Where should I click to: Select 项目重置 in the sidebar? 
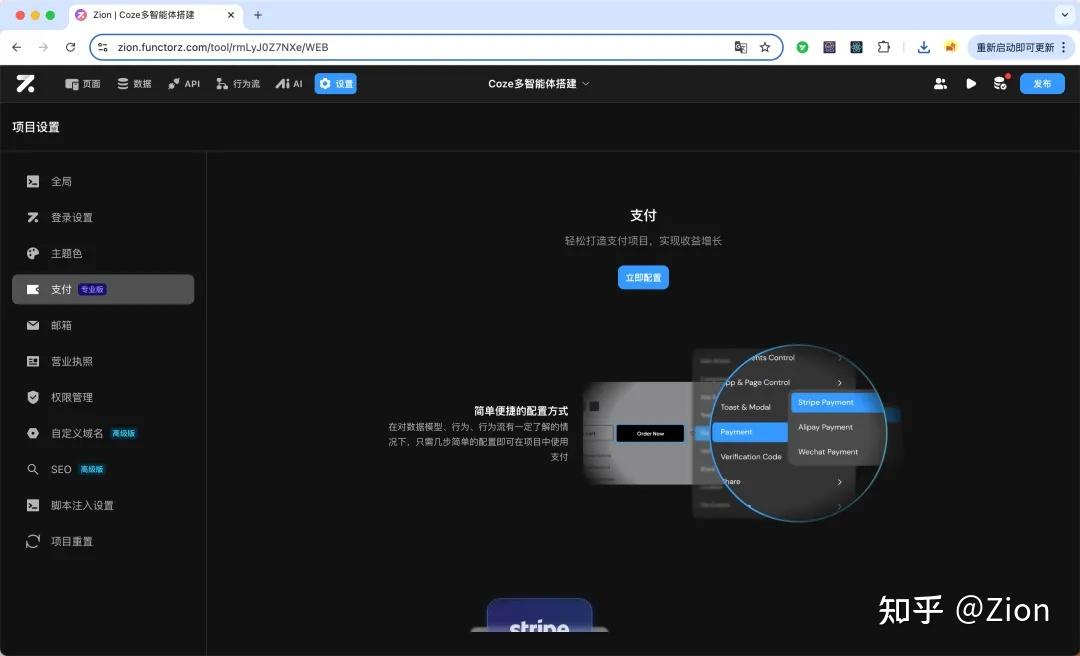pyautogui.click(x=103, y=541)
